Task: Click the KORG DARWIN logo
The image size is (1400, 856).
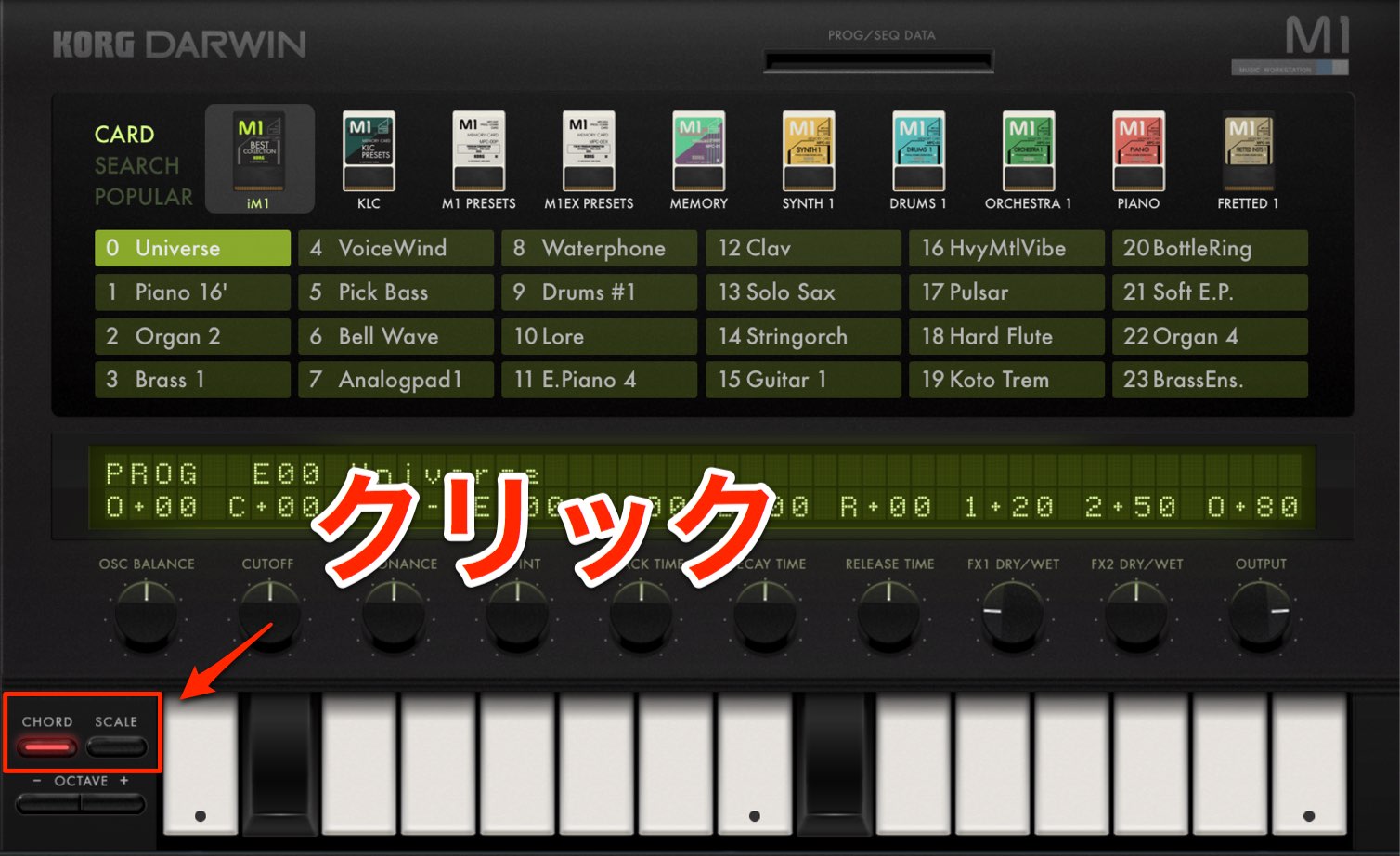Action: pos(179,44)
